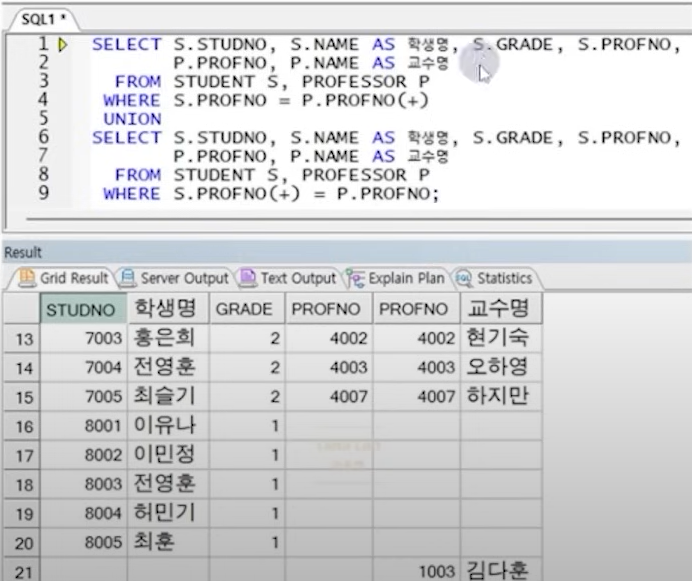Click the first PROFNO column header
This screenshot has width=692, height=581.
329,309
